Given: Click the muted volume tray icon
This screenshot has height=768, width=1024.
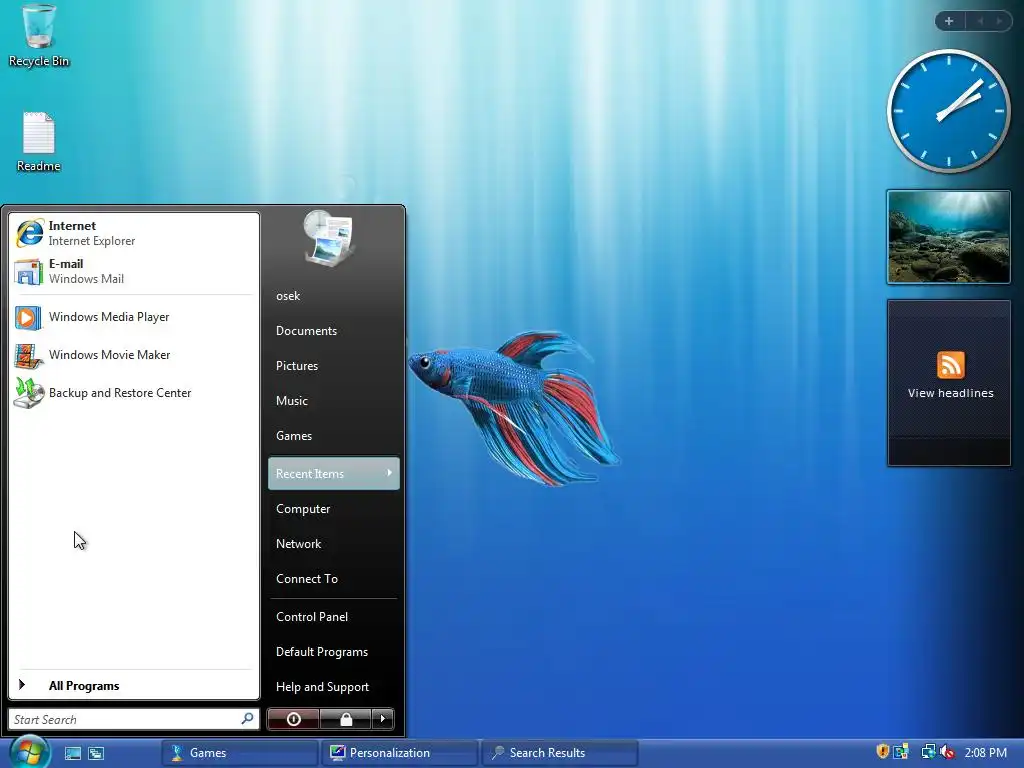Looking at the screenshot, I should tap(947, 752).
